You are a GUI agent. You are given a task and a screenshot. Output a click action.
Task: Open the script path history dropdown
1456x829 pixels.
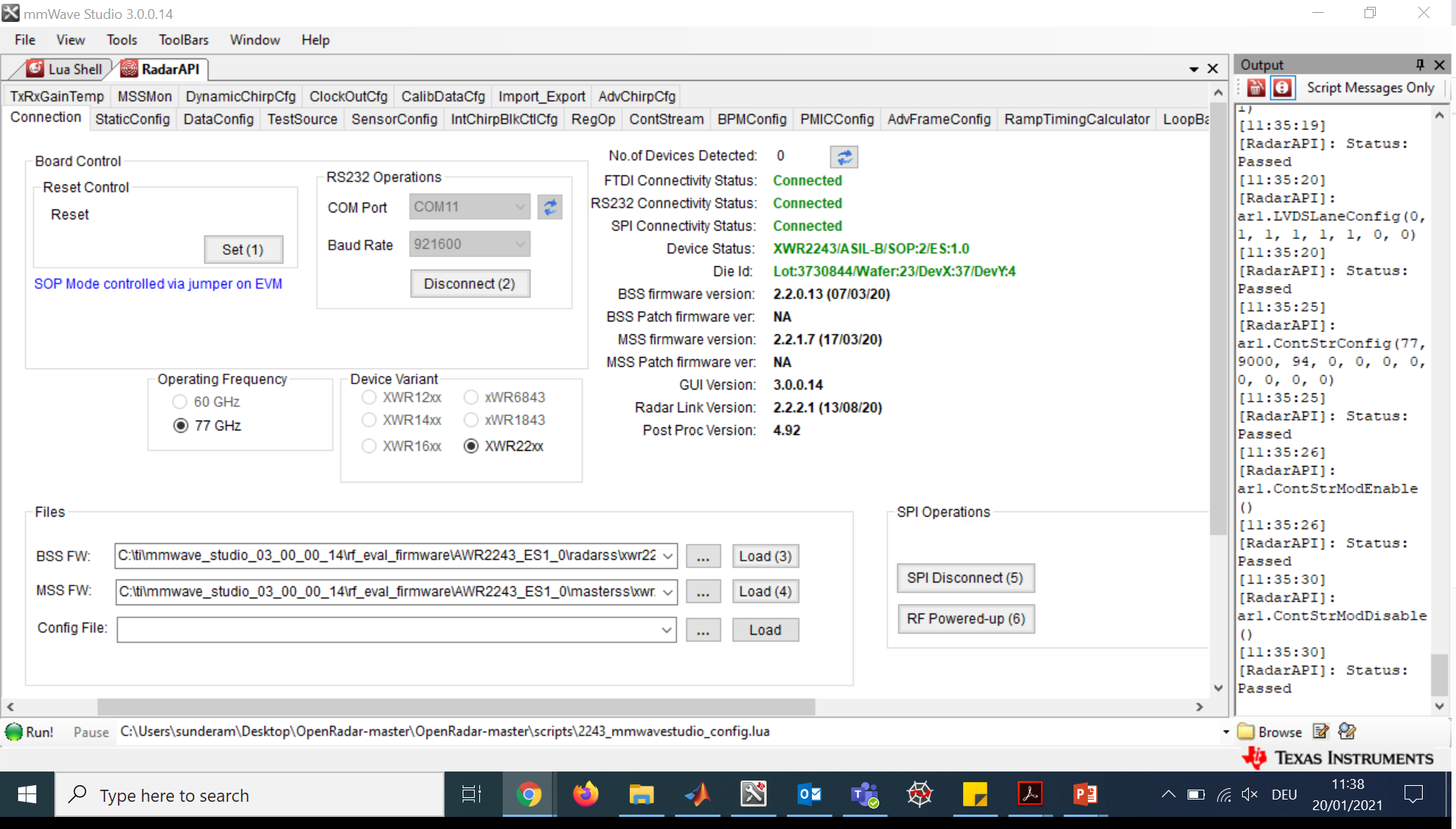click(x=1225, y=731)
